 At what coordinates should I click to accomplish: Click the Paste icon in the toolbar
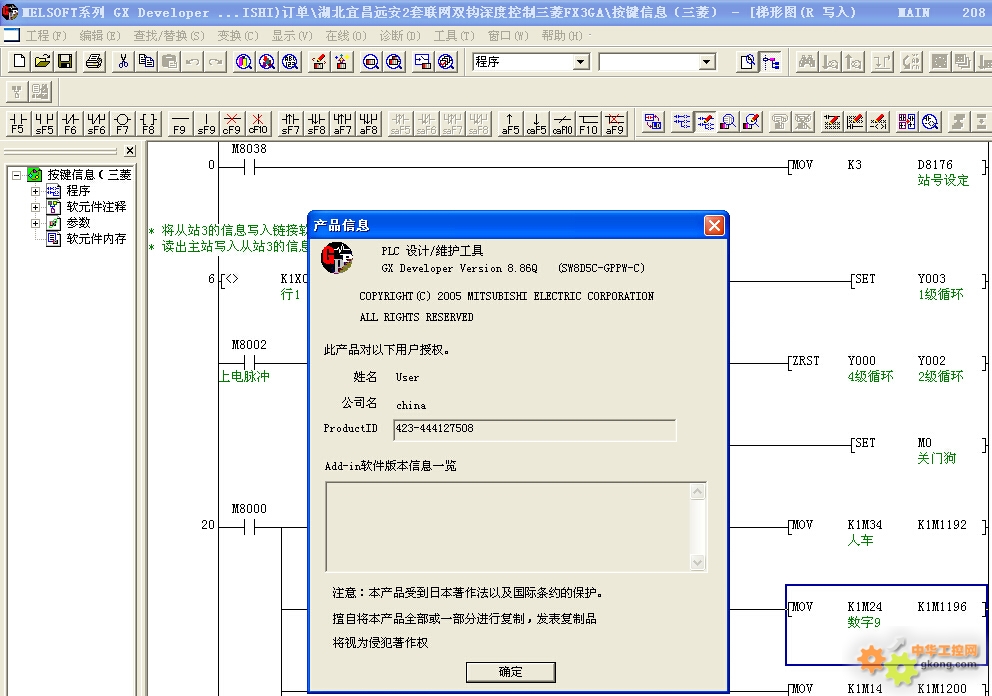click(x=169, y=61)
